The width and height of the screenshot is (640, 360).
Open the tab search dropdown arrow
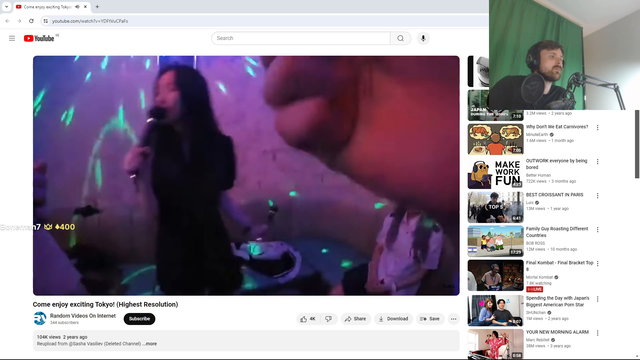point(6,7)
